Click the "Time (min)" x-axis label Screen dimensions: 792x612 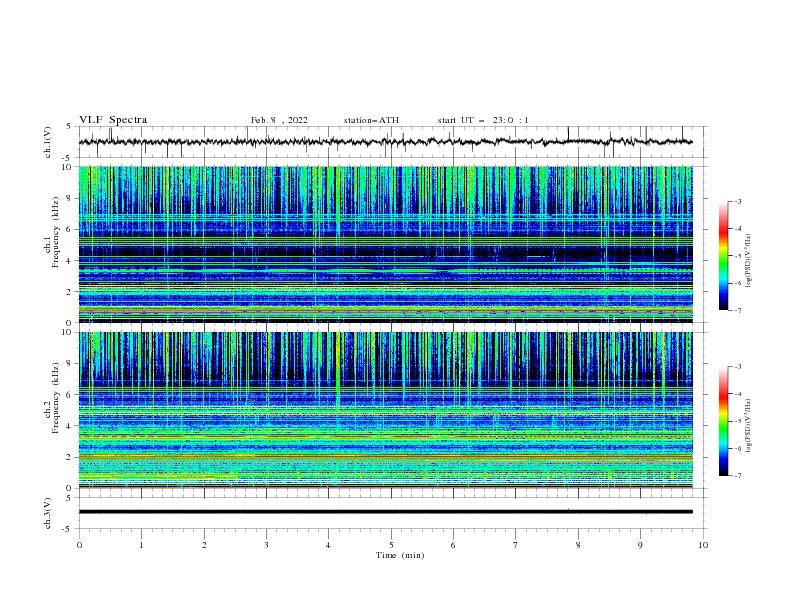pos(400,555)
